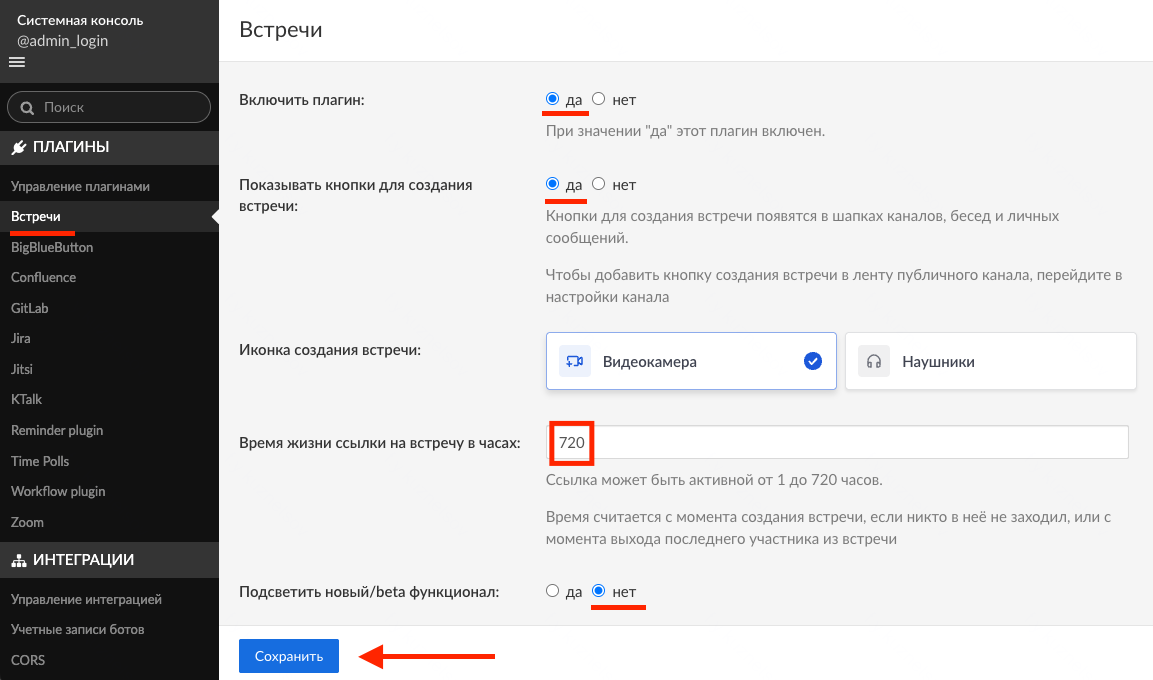Click the ИНТЕГРАЦИИ section hierarchy icon
This screenshot has width=1153, height=680.
coord(18,561)
